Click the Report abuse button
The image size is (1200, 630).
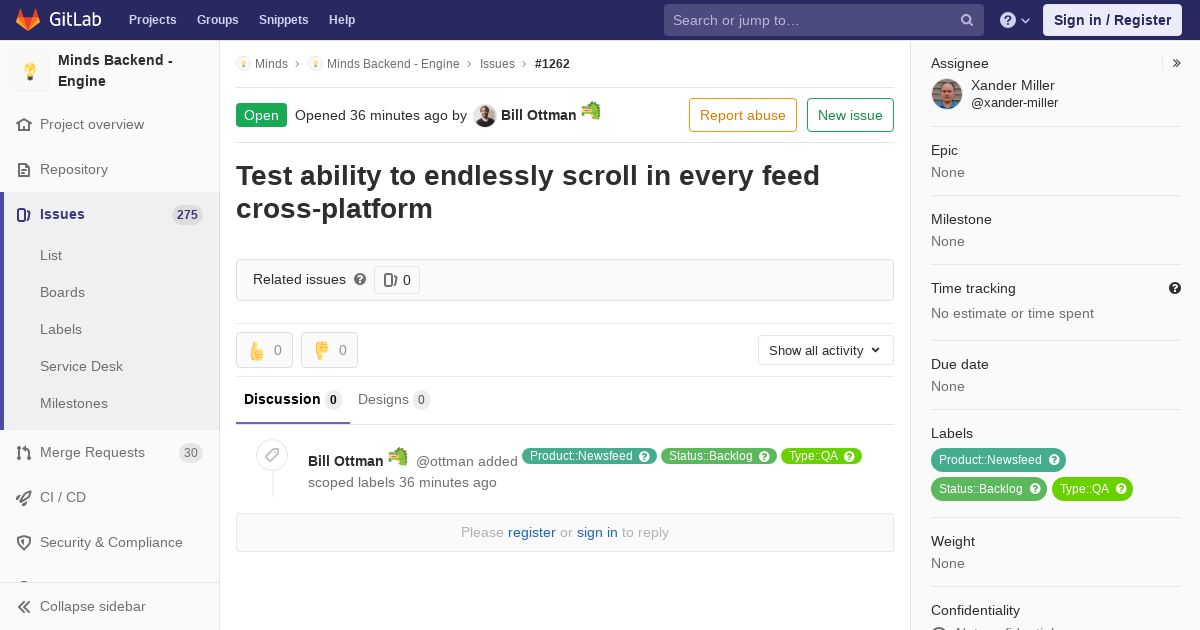(x=743, y=115)
